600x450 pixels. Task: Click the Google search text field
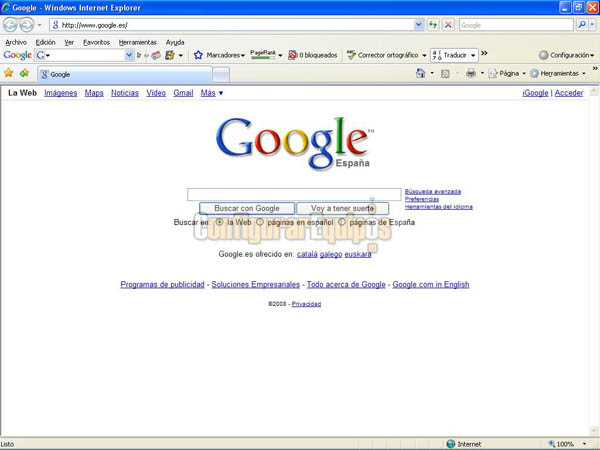tap(294, 194)
